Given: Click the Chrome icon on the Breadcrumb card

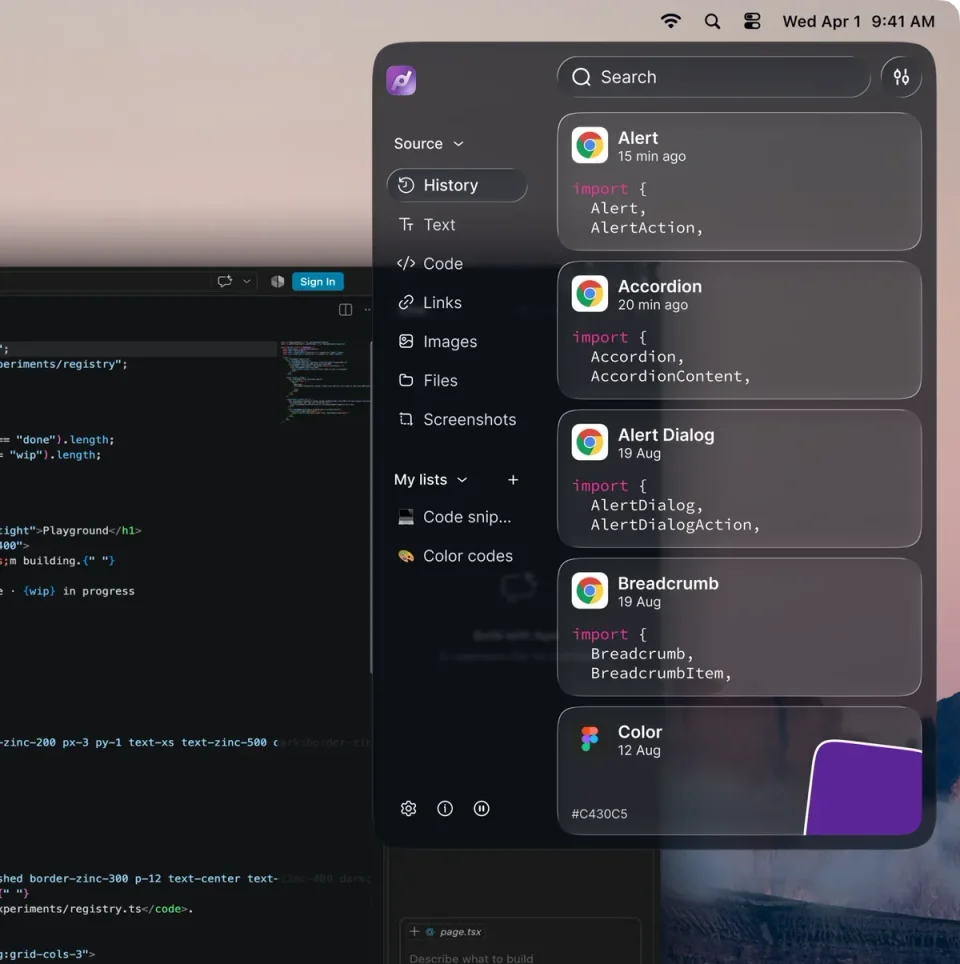Looking at the screenshot, I should [x=589, y=591].
